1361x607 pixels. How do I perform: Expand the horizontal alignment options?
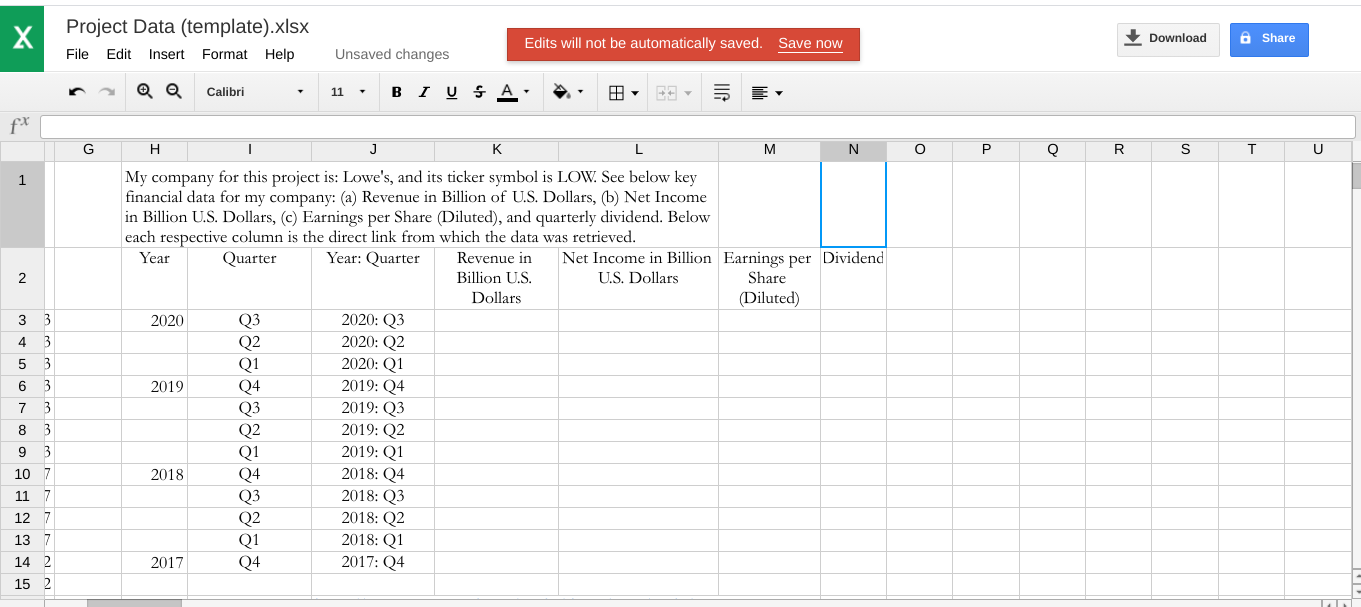766,92
